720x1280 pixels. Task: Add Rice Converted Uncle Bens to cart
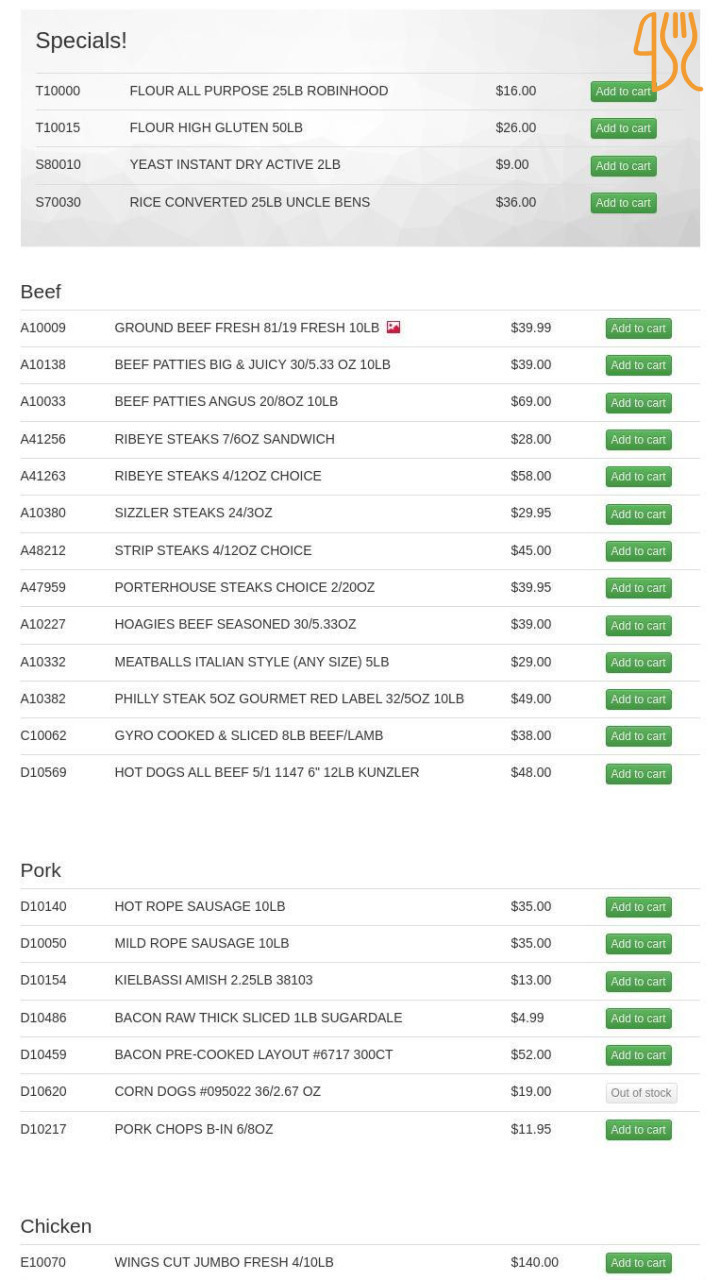coord(622,202)
